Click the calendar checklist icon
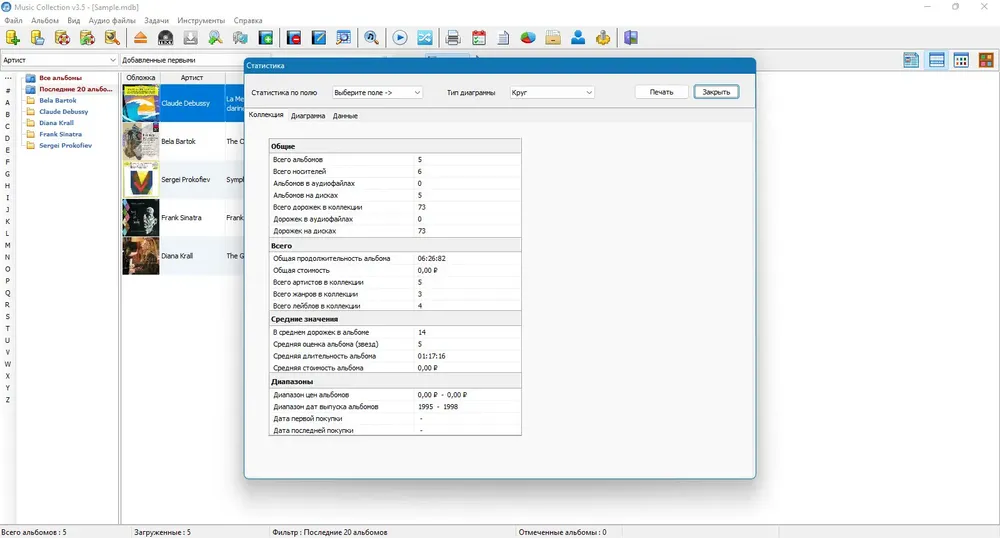 478,38
